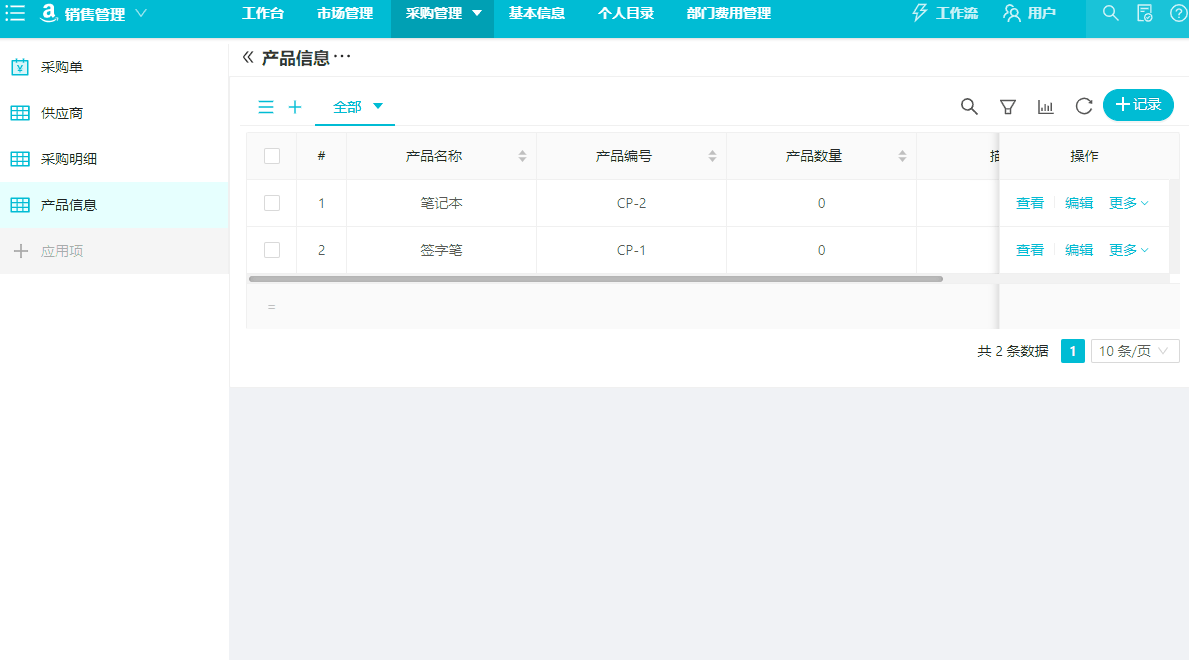Check the checkbox for the 签字笔 row
The width and height of the screenshot is (1189, 660).
click(271, 249)
